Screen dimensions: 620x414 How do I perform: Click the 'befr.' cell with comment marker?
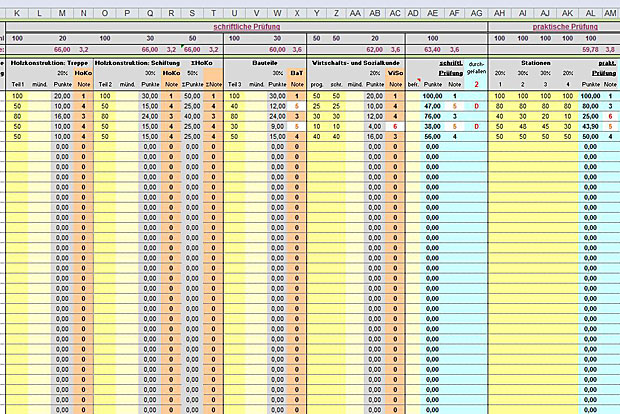[x=413, y=85]
